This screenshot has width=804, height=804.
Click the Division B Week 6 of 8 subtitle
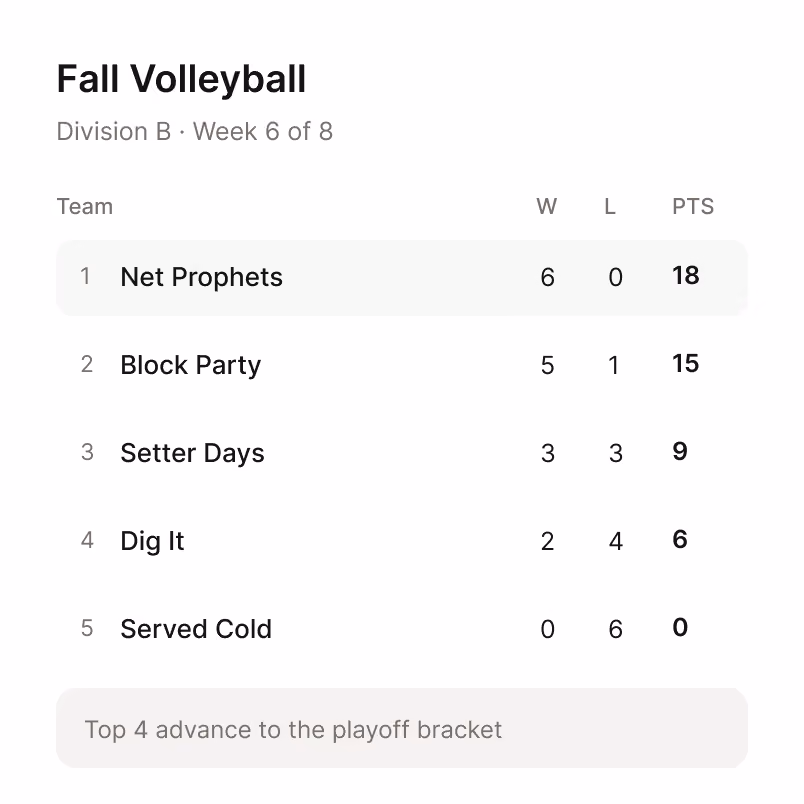(x=194, y=132)
